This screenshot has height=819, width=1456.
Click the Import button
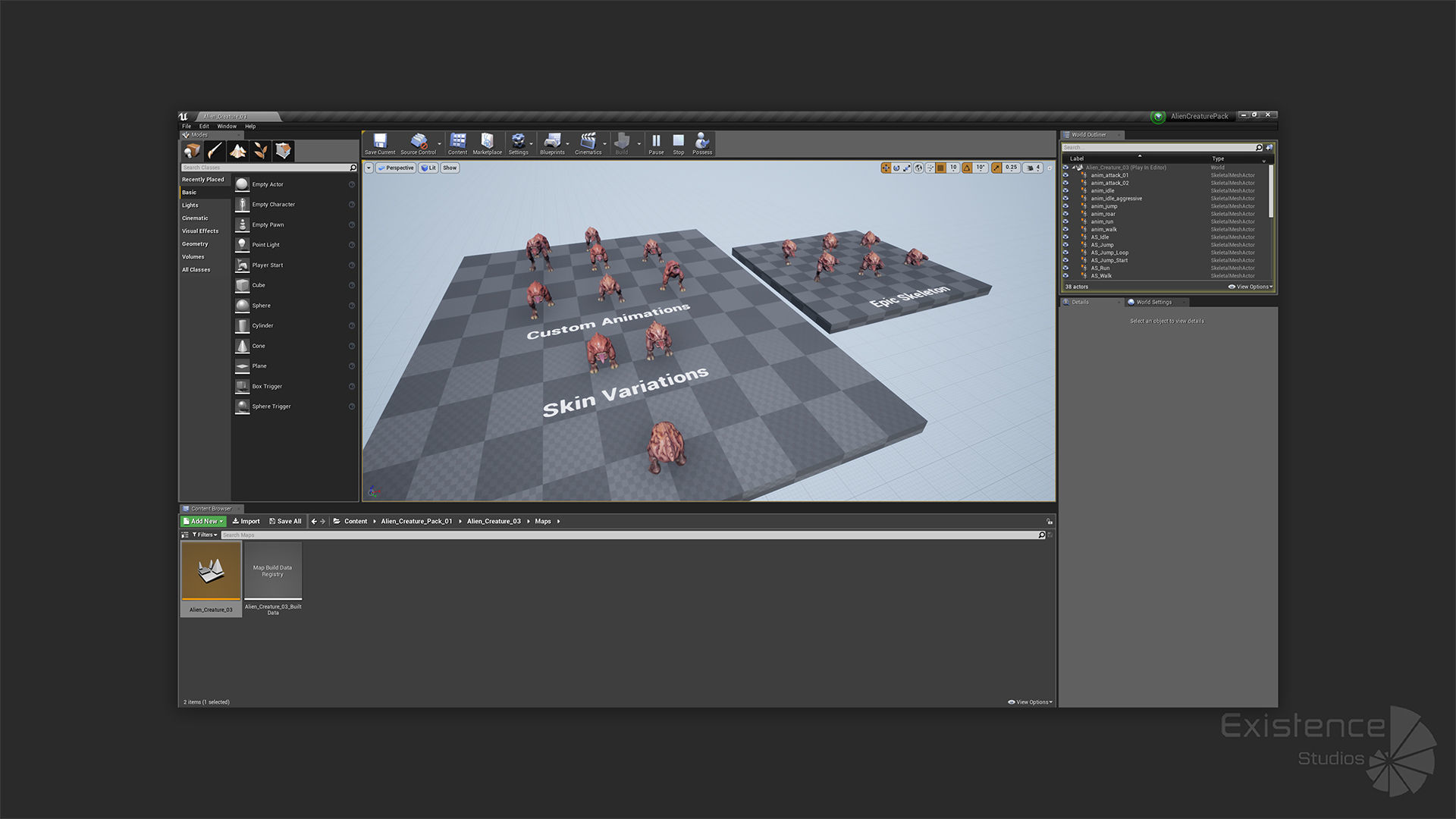tap(246, 521)
